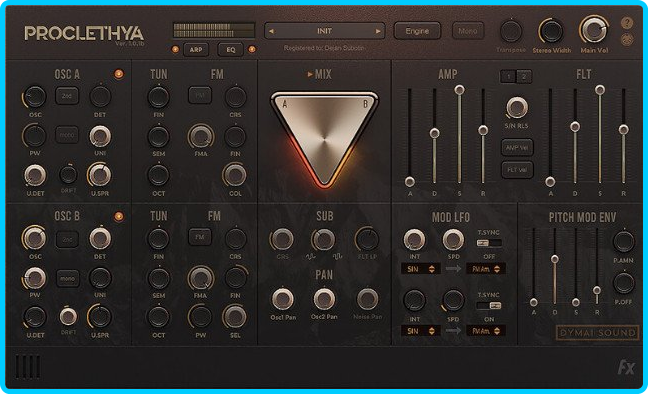Click the Stereo Width knob

point(552,31)
